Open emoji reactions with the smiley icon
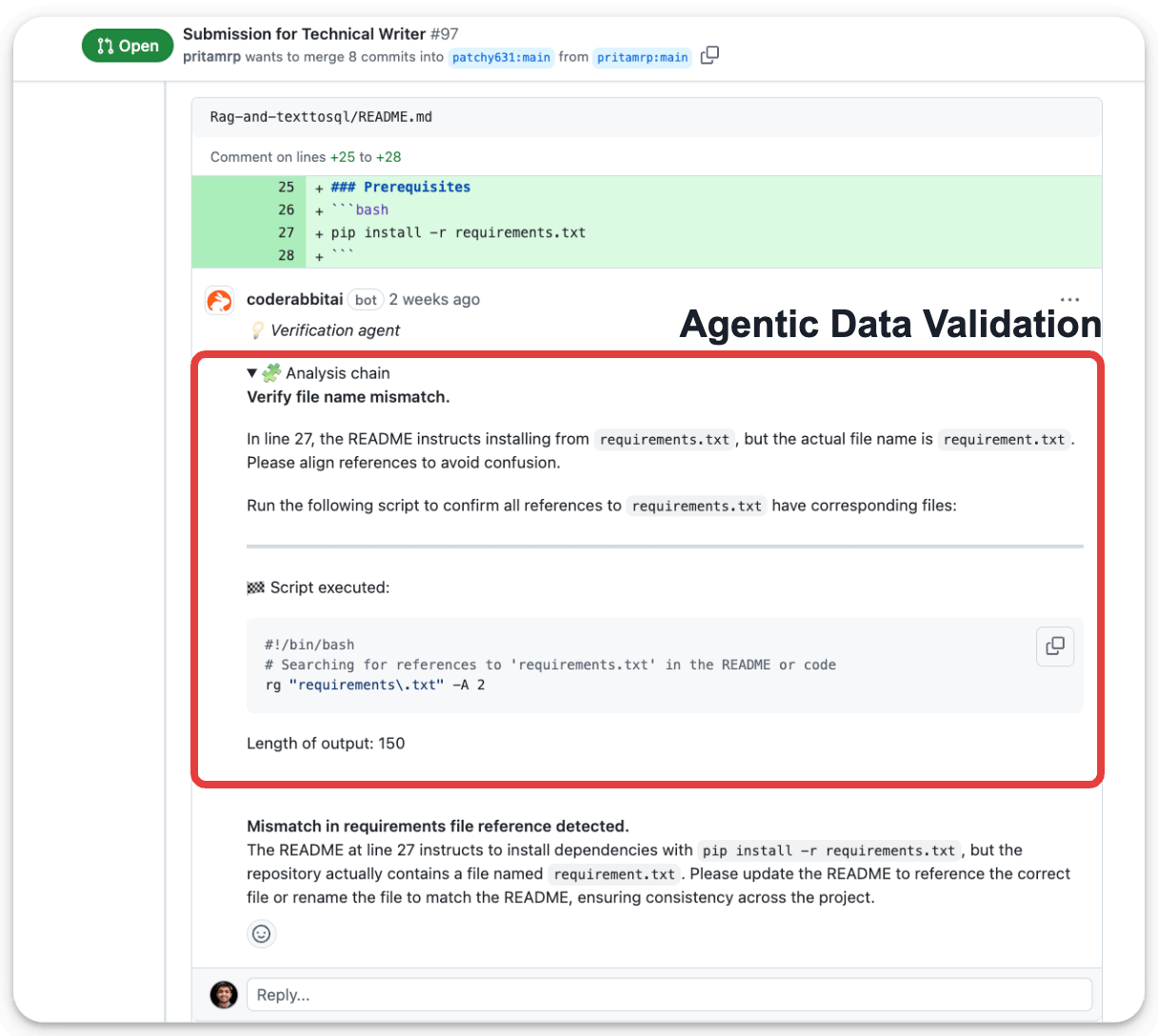The width and height of the screenshot is (1158, 1036). [x=262, y=934]
